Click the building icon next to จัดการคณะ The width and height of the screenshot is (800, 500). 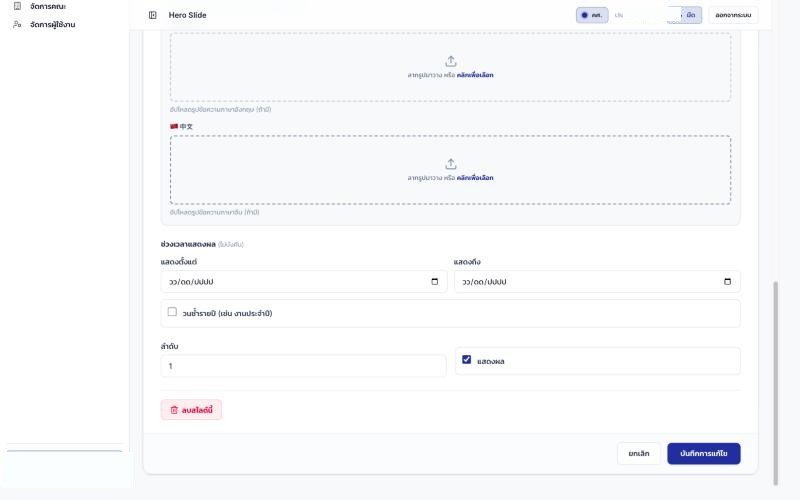coord(17,6)
